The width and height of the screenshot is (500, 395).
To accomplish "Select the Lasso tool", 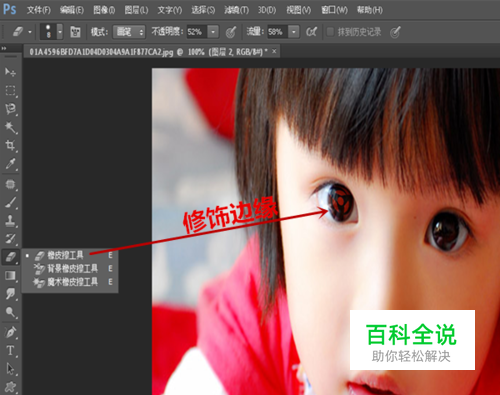I will (x=10, y=109).
